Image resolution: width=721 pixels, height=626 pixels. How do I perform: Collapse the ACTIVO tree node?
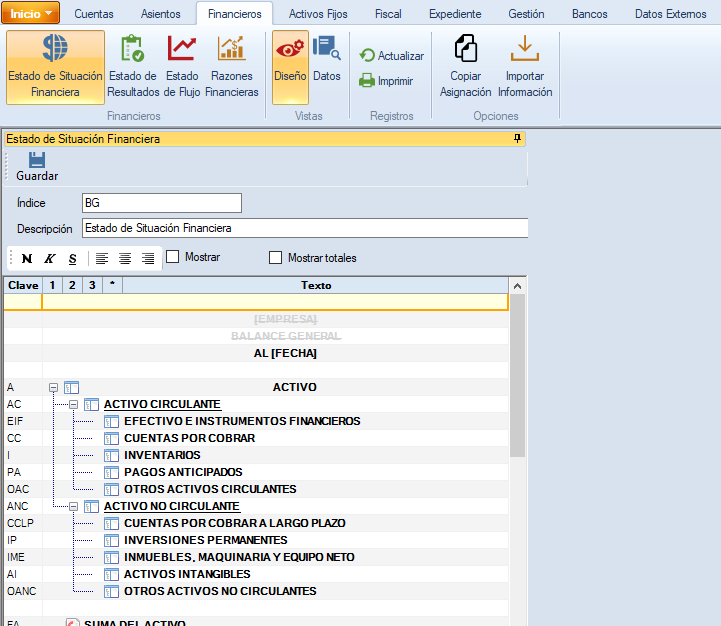(54, 387)
